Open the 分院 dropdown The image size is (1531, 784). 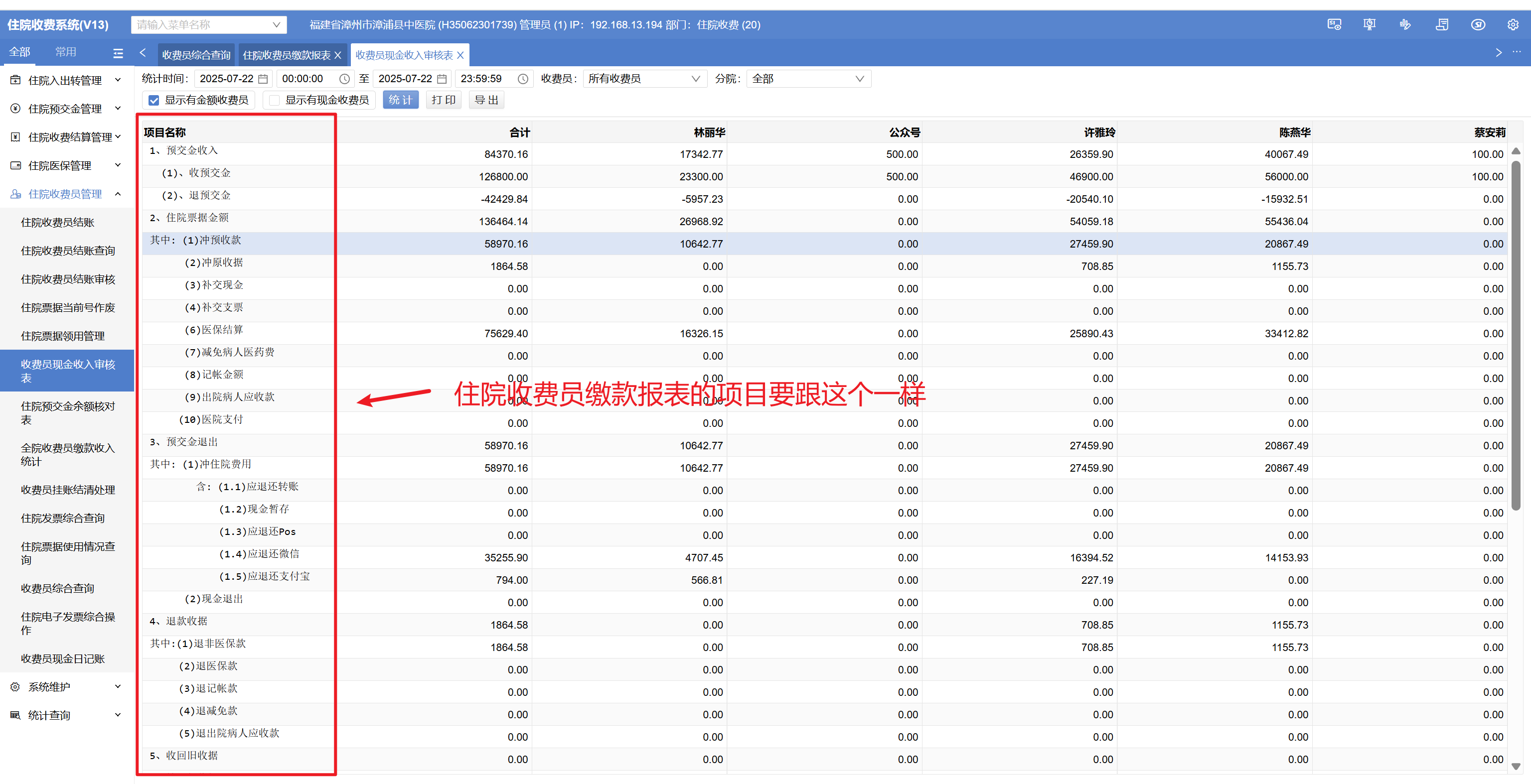point(808,79)
